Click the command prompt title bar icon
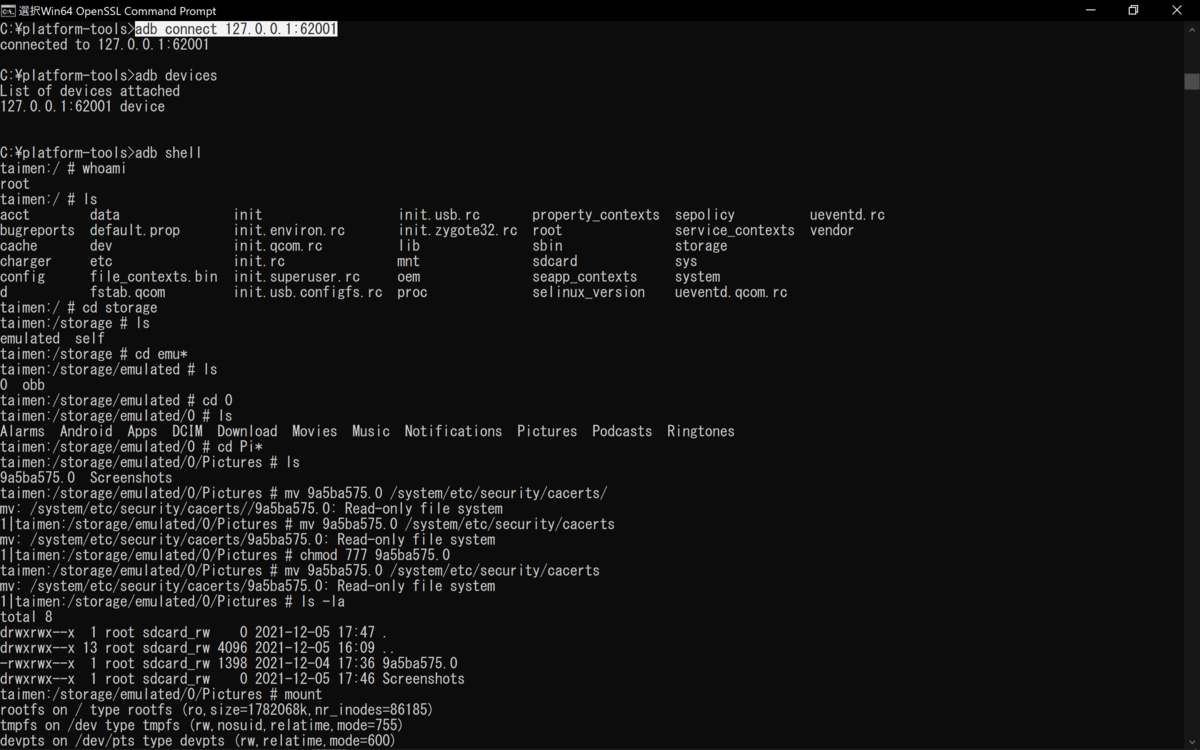The image size is (1200, 750). 8,10
